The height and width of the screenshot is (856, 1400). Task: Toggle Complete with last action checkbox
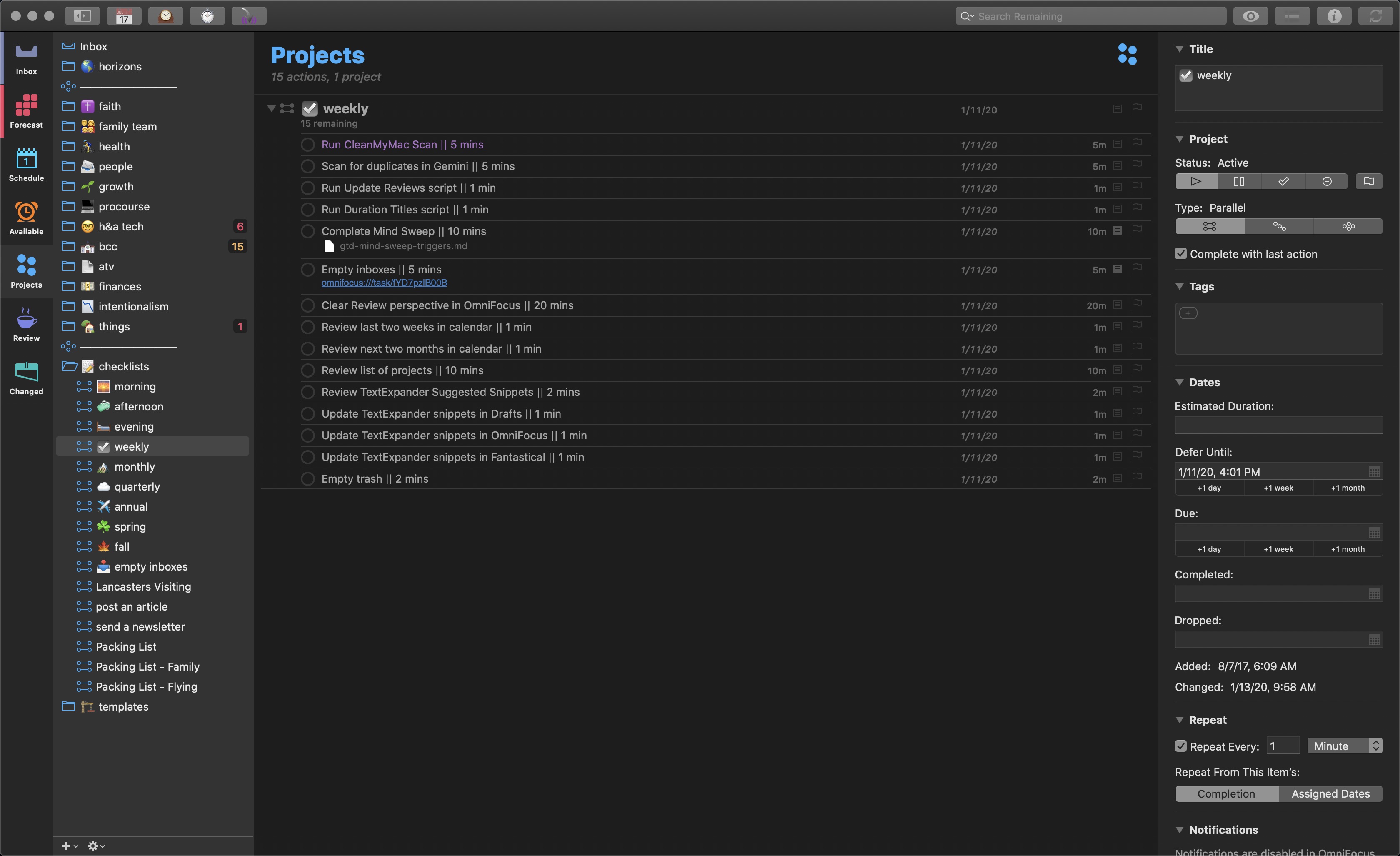pyautogui.click(x=1181, y=254)
